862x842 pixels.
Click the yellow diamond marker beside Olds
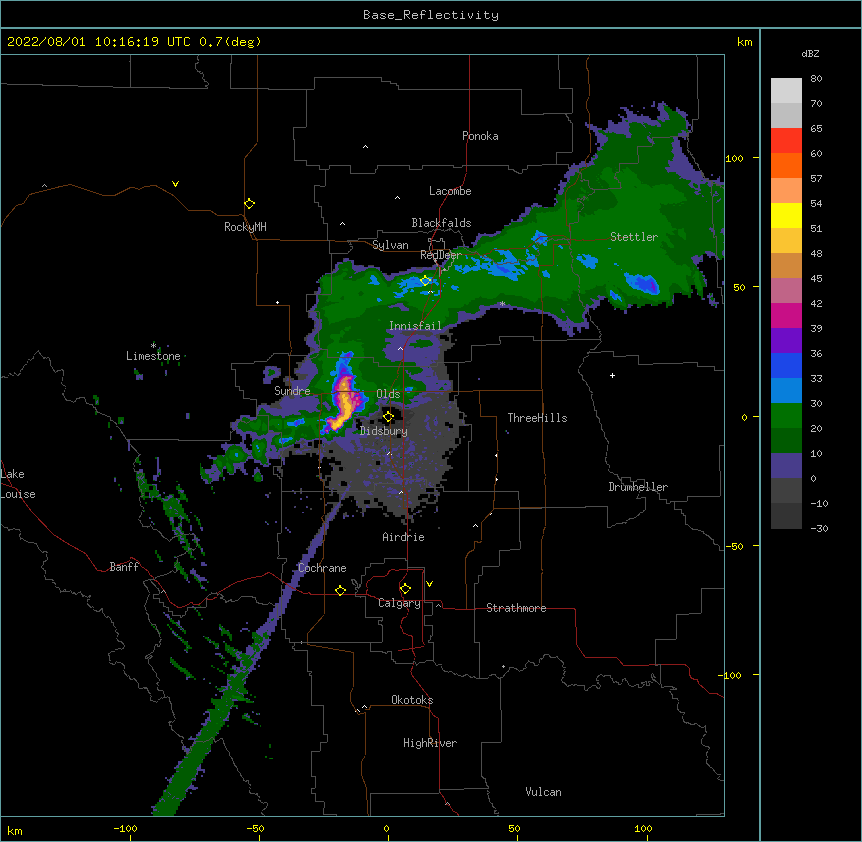coord(388,417)
